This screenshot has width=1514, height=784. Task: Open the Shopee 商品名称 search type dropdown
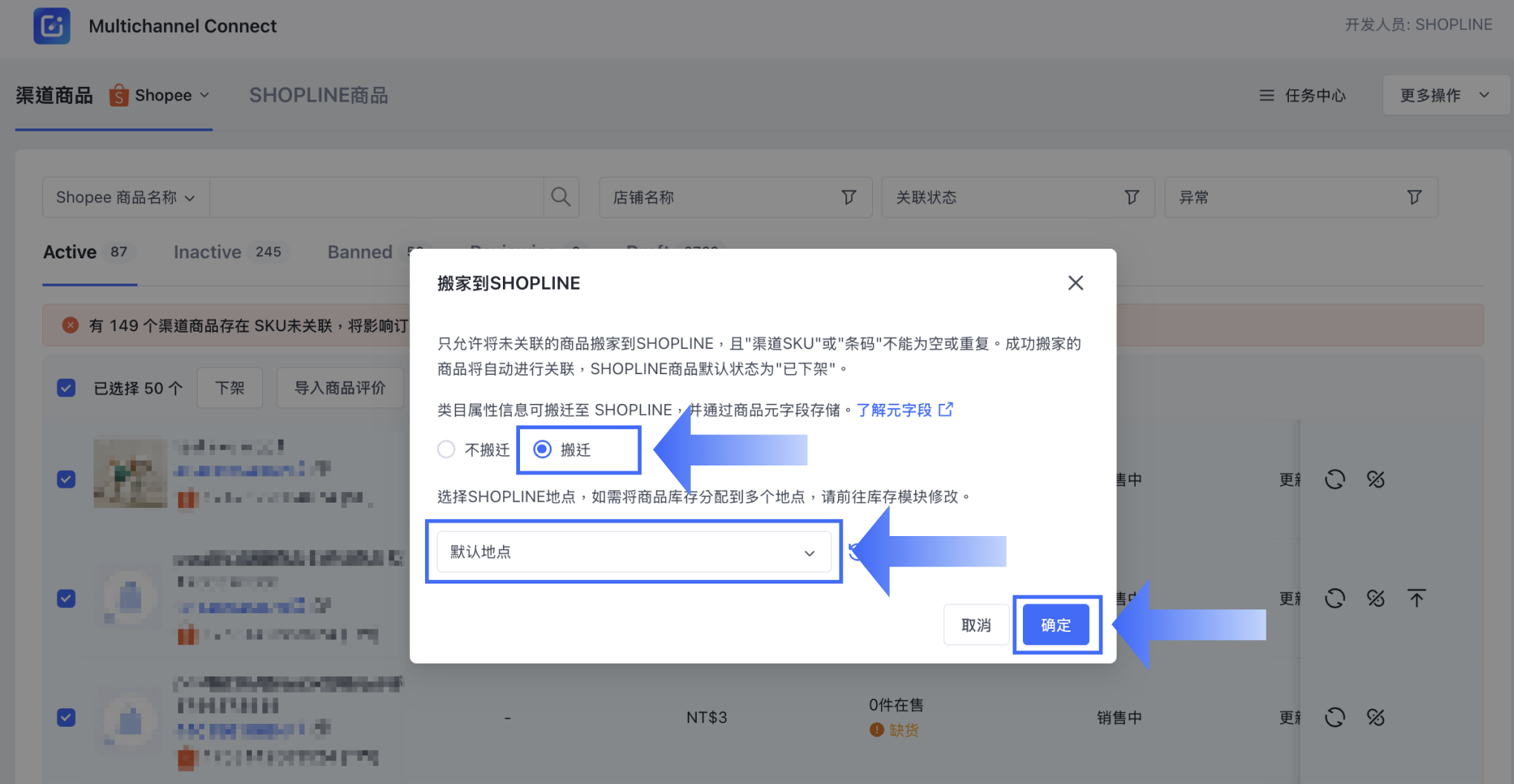[126, 197]
